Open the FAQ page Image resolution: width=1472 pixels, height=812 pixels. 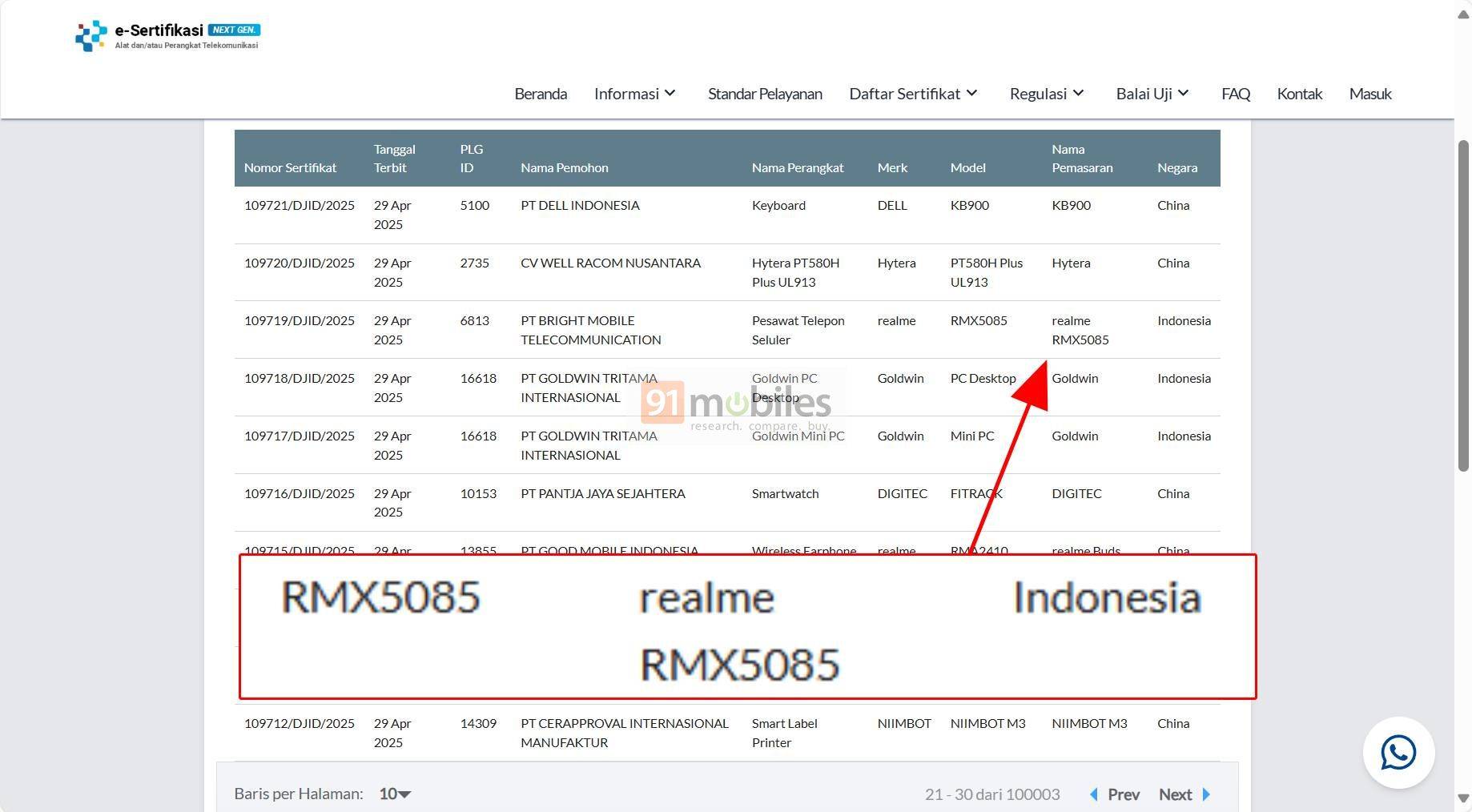click(x=1236, y=94)
